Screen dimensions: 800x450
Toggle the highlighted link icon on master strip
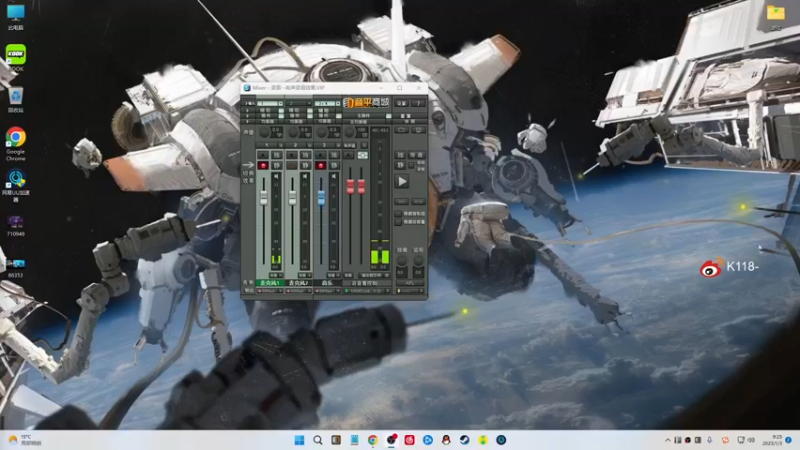(362, 155)
